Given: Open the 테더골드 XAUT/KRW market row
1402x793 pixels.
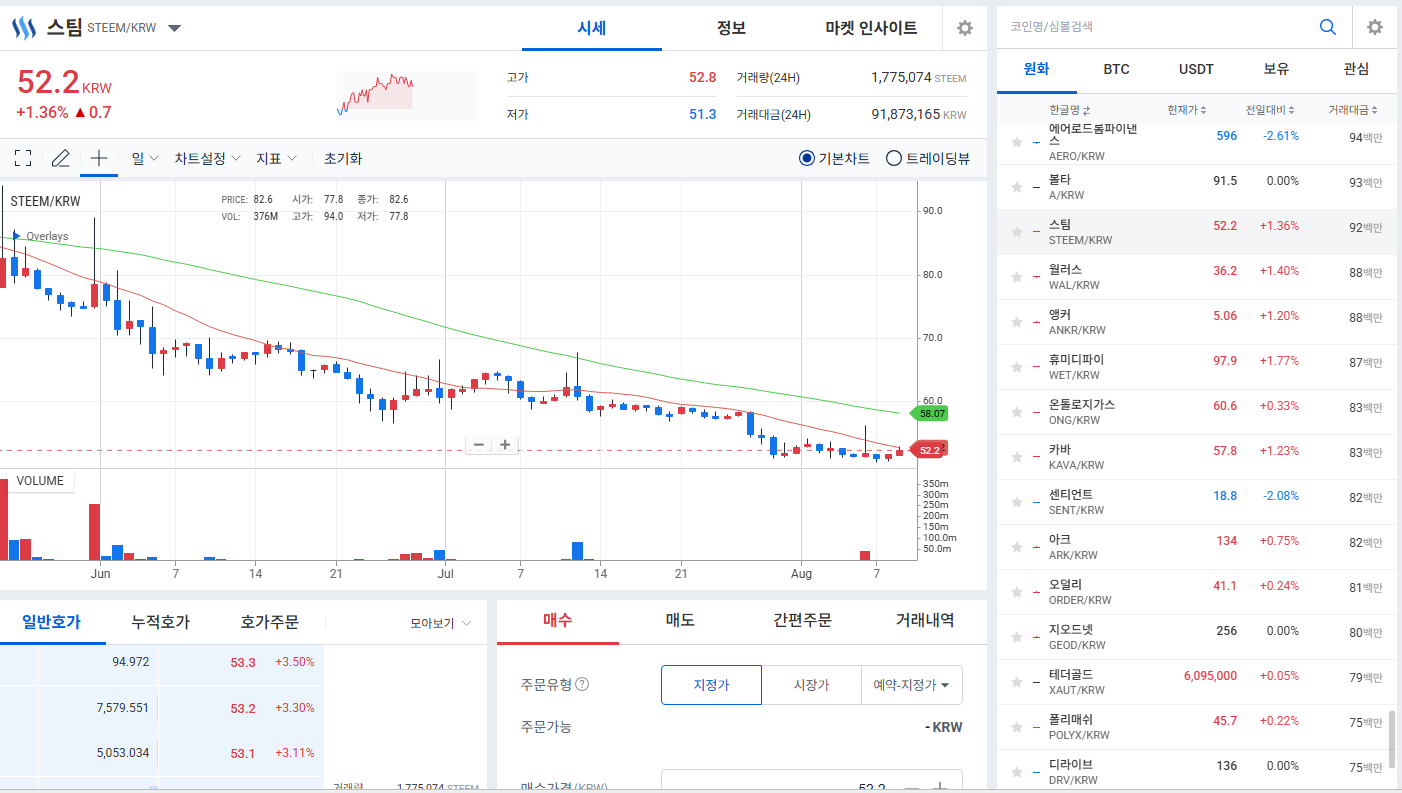Looking at the screenshot, I should [1197, 682].
